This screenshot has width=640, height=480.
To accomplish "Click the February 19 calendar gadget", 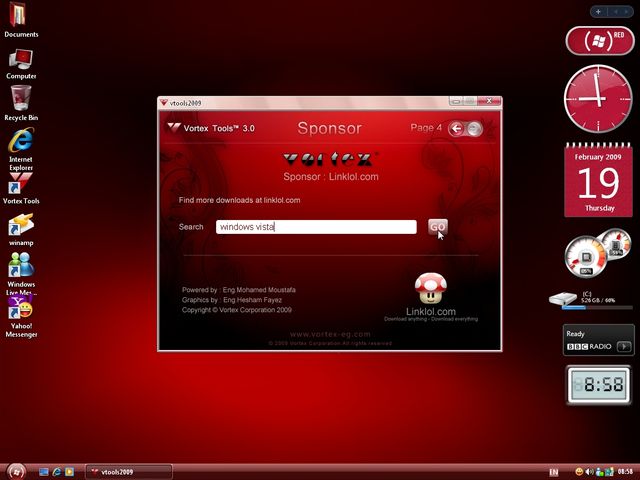I will click(599, 179).
